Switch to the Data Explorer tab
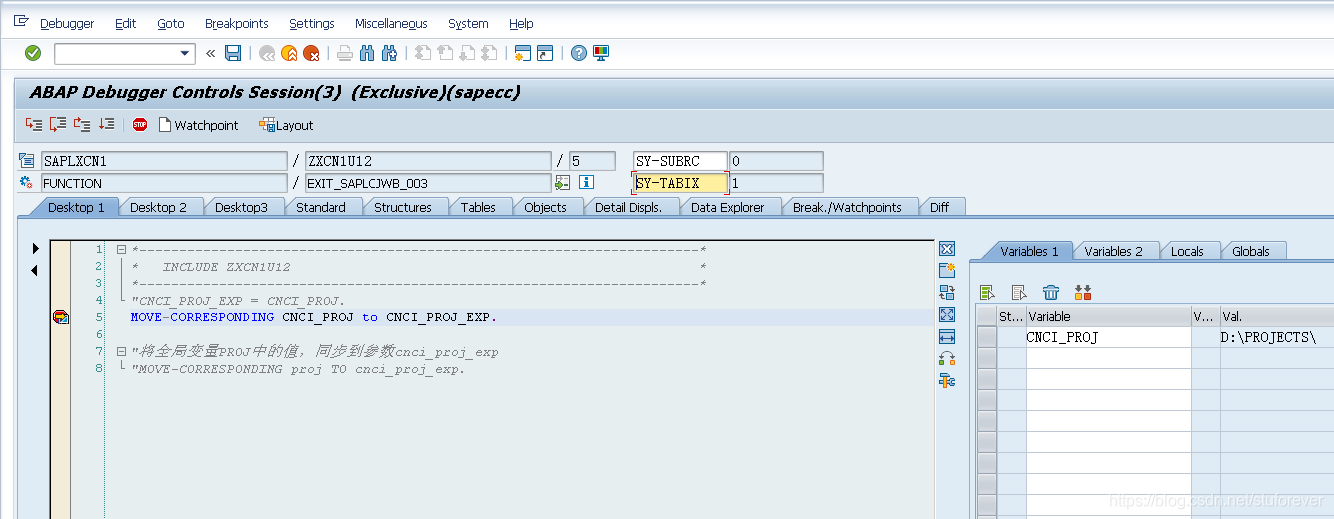Image resolution: width=1334 pixels, height=519 pixels. (x=728, y=207)
